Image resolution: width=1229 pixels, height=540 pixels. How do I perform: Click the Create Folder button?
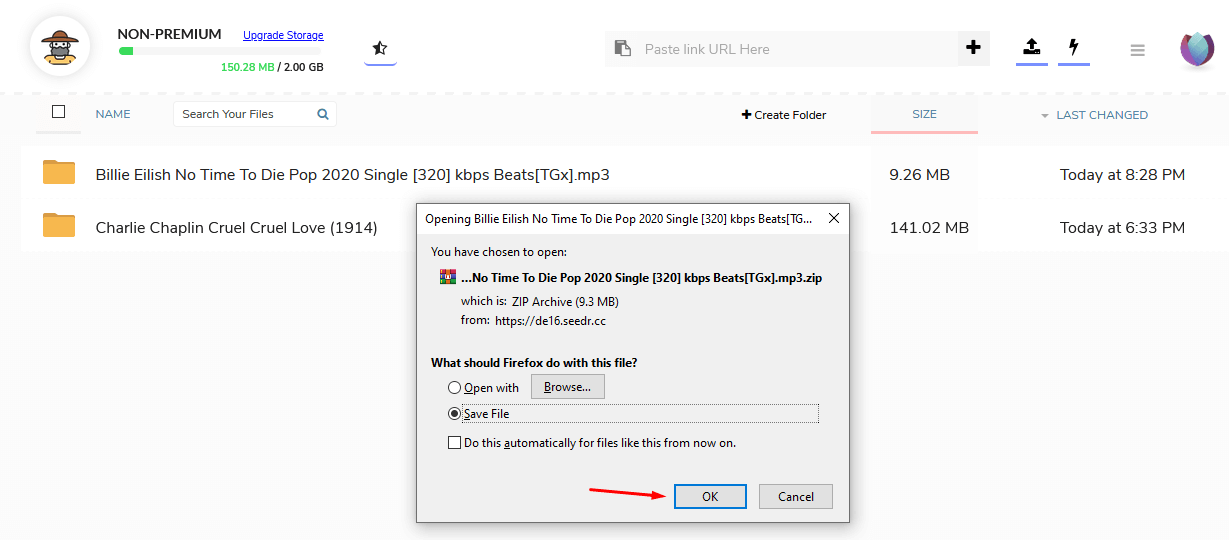pos(784,115)
